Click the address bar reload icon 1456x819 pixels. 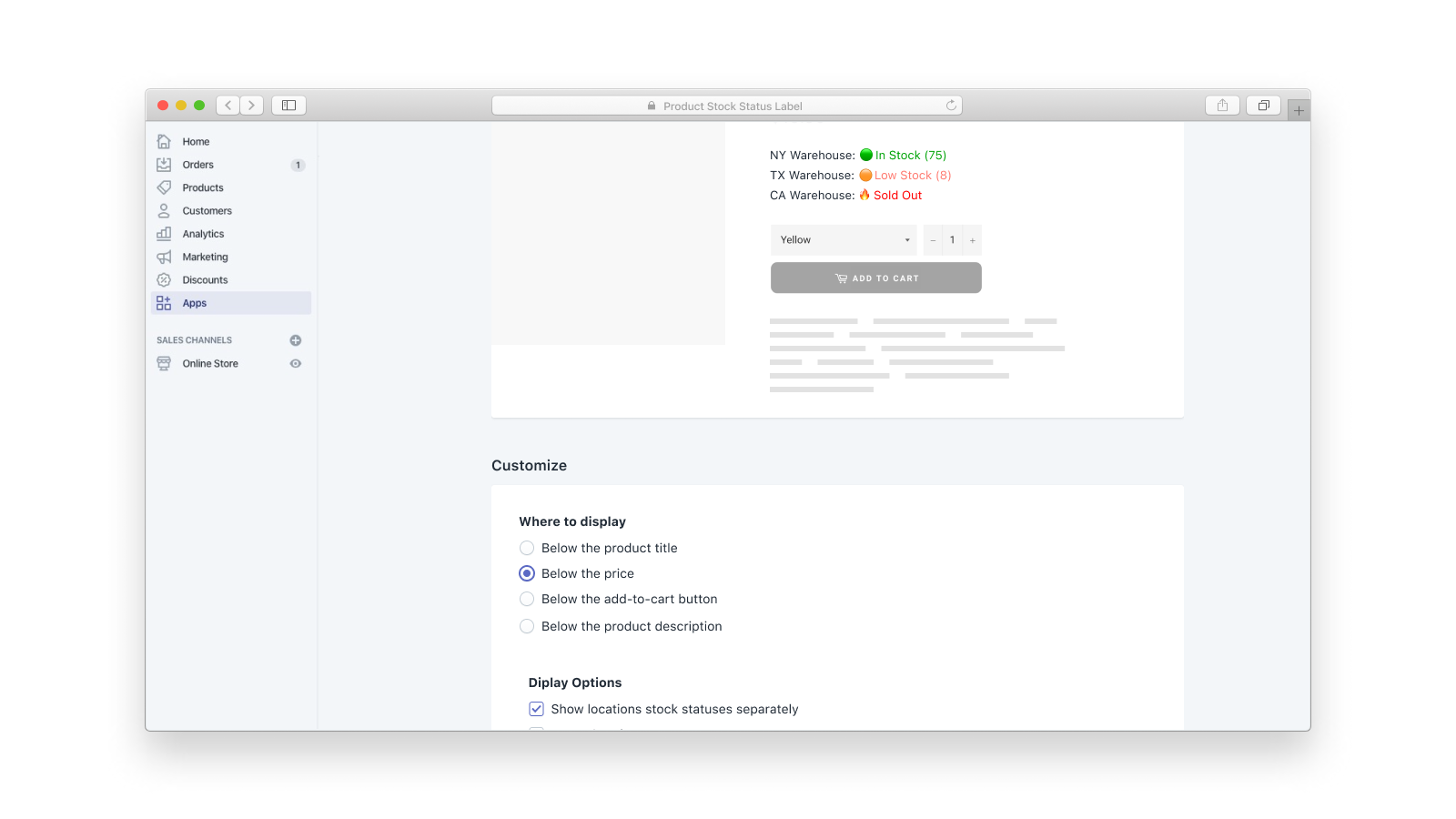(951, 105)
